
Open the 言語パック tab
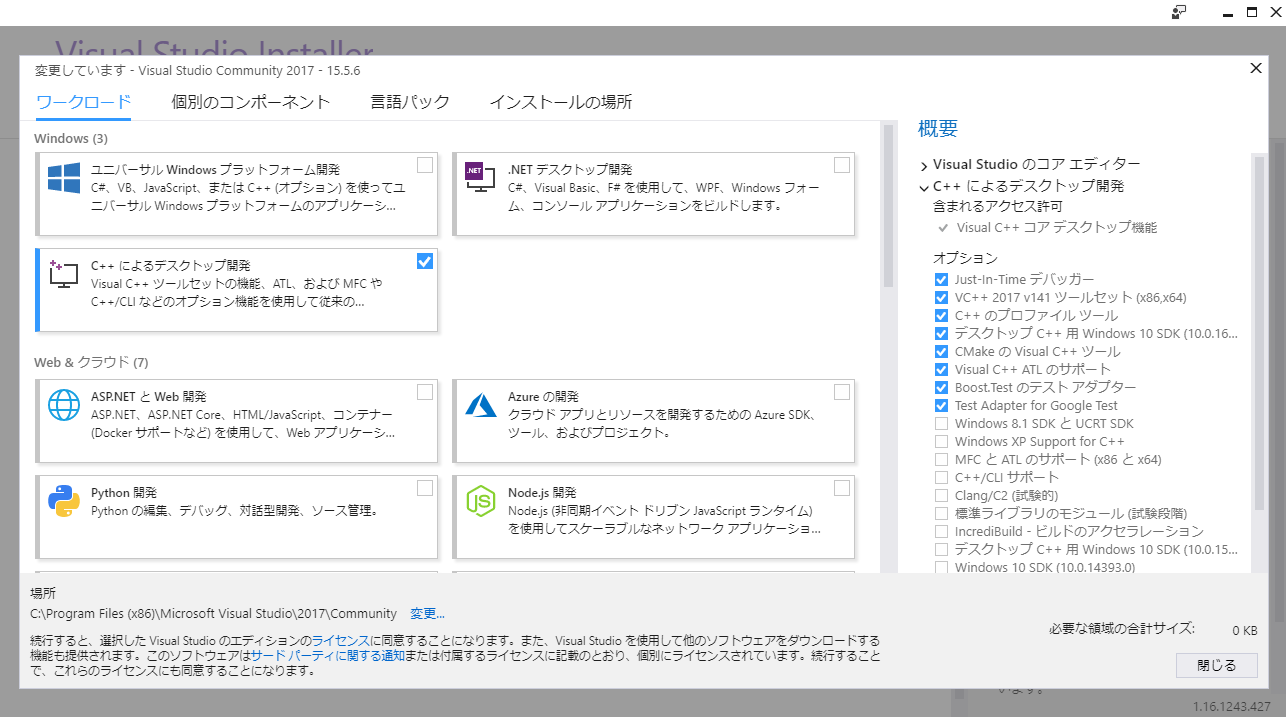tap(410, 101)
